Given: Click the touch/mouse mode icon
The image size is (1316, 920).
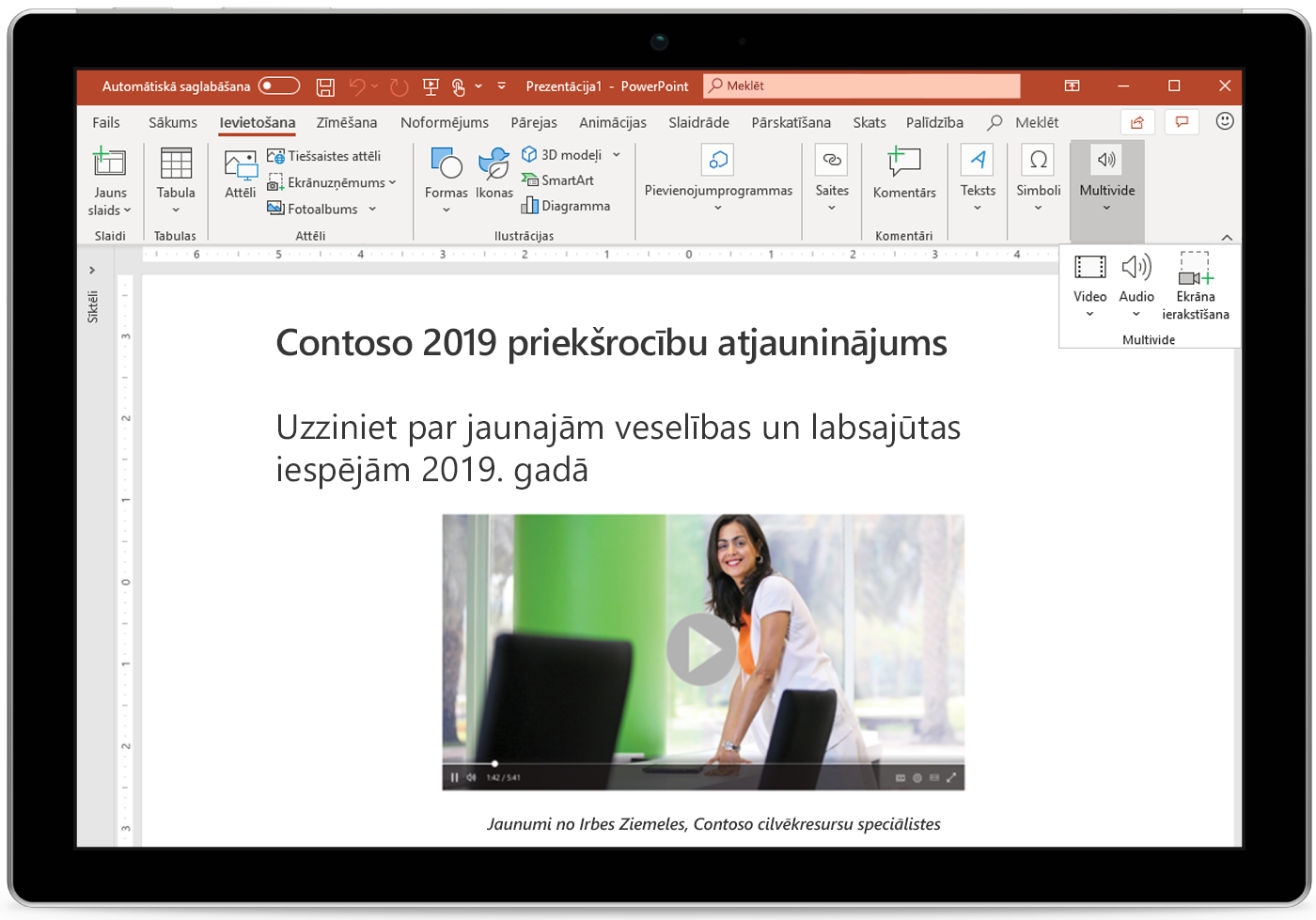Looking at the screenshot, I should point(459,86).
